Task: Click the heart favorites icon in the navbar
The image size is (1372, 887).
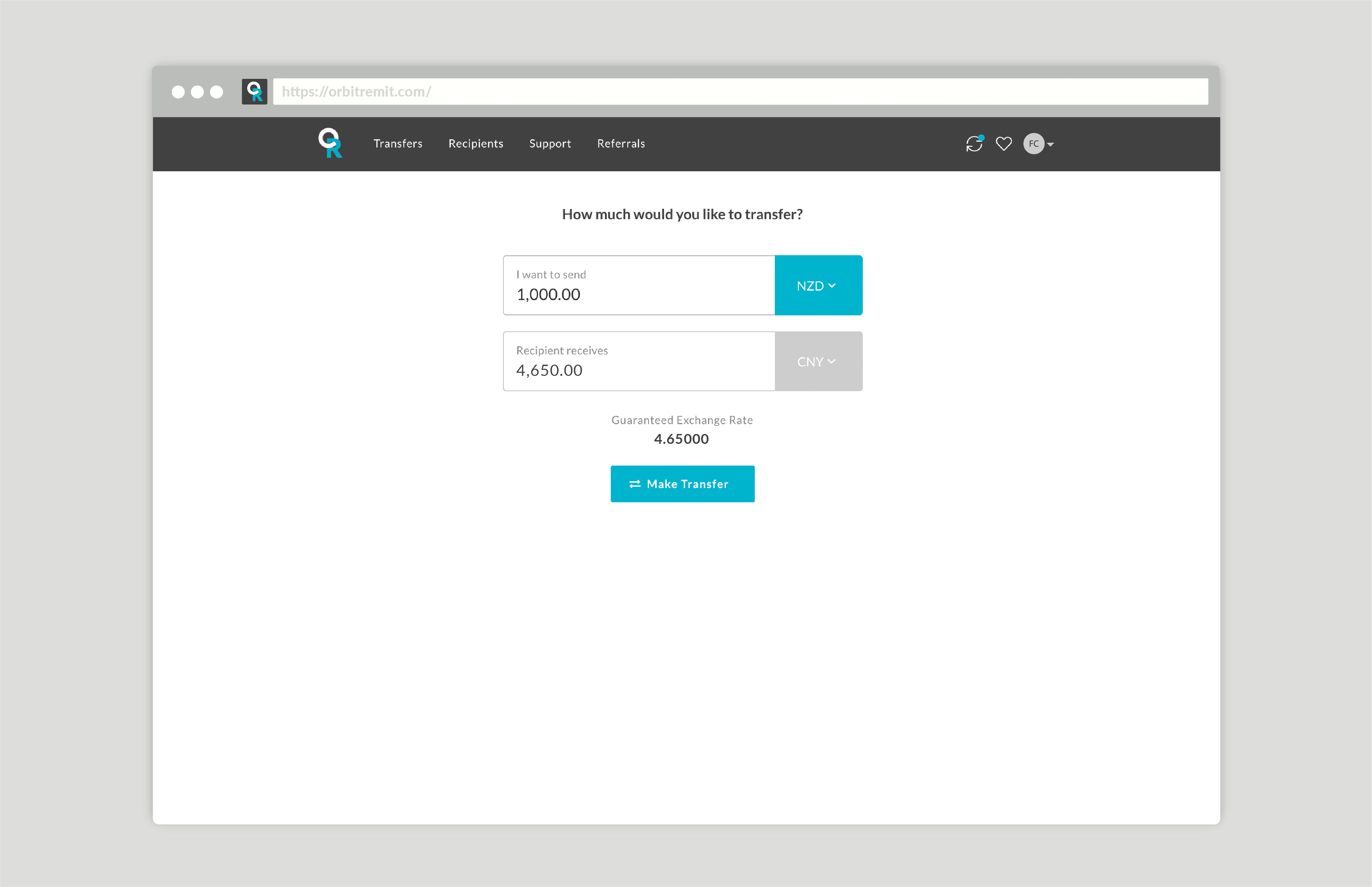Action: pos(1003,143)
